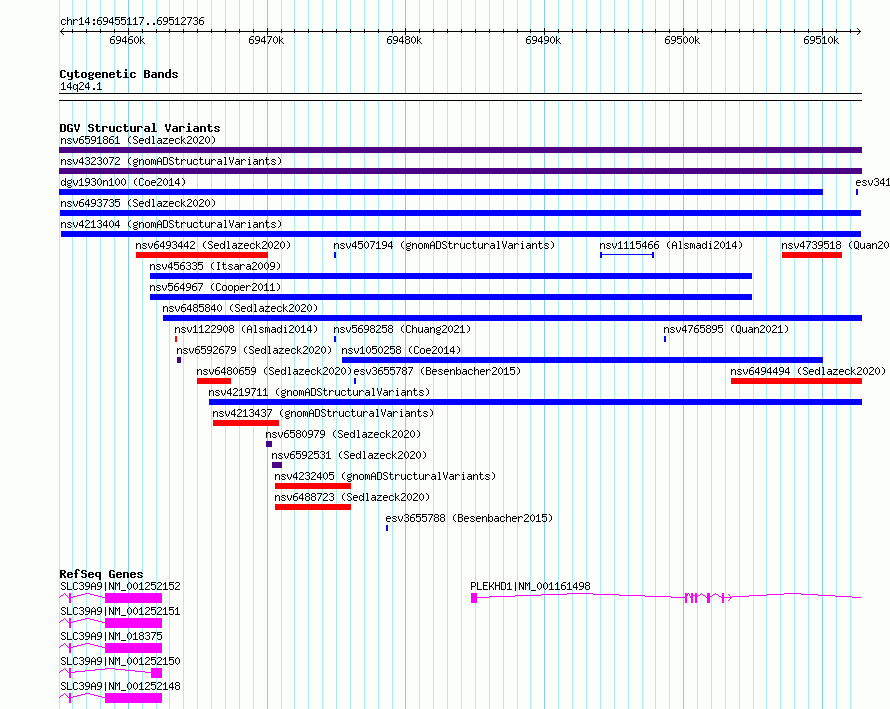The image size is (890, 709).
Task: Click the red bar under nsv4232405
Action: pos(313,486)
